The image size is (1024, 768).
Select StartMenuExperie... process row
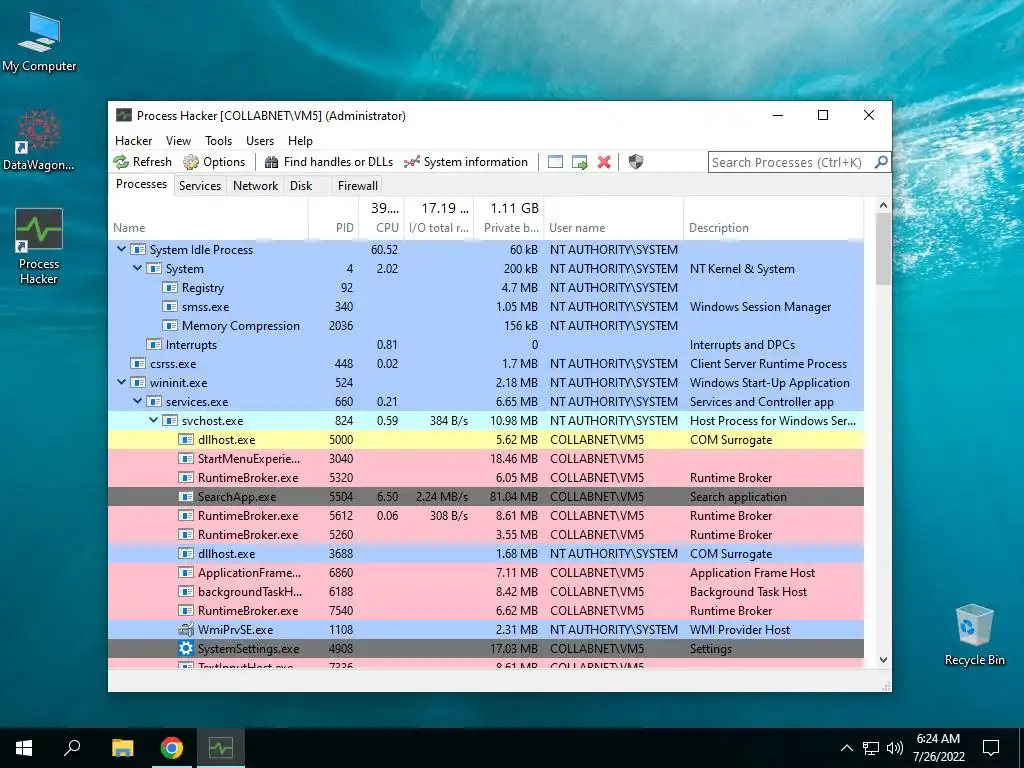click(x=486, y=459)
